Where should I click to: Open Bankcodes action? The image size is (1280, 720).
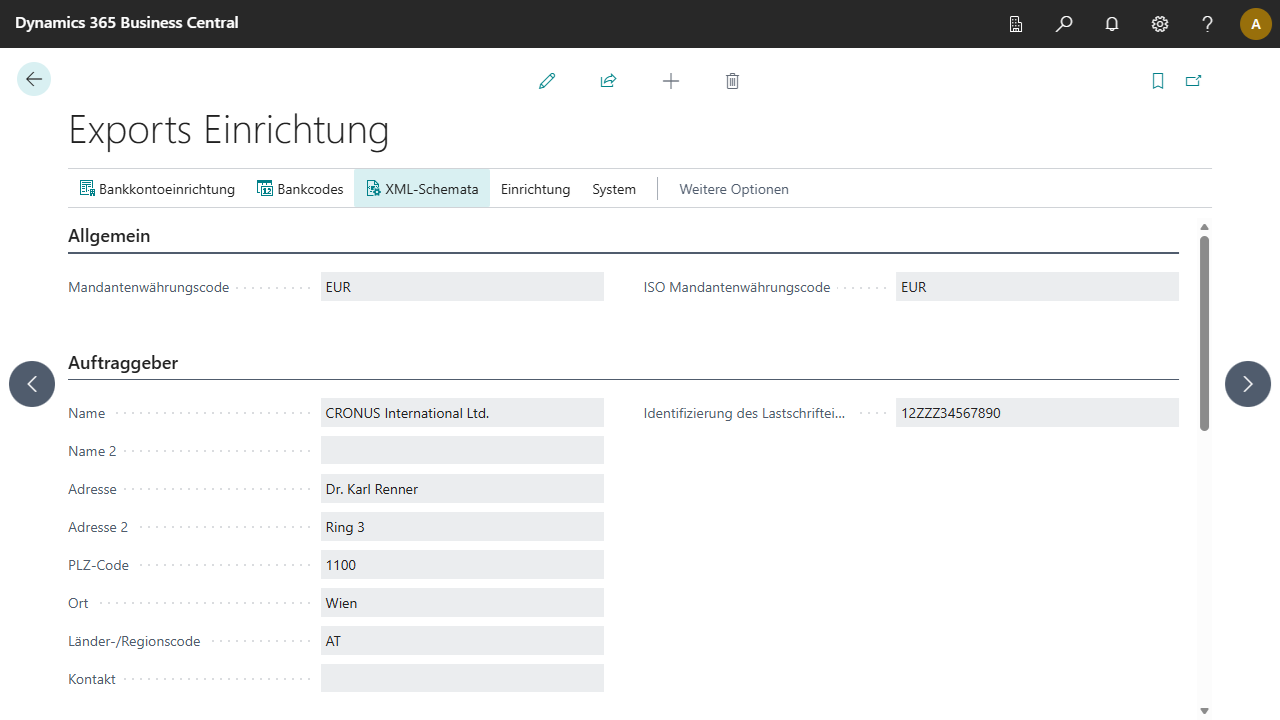click(300, 189)
